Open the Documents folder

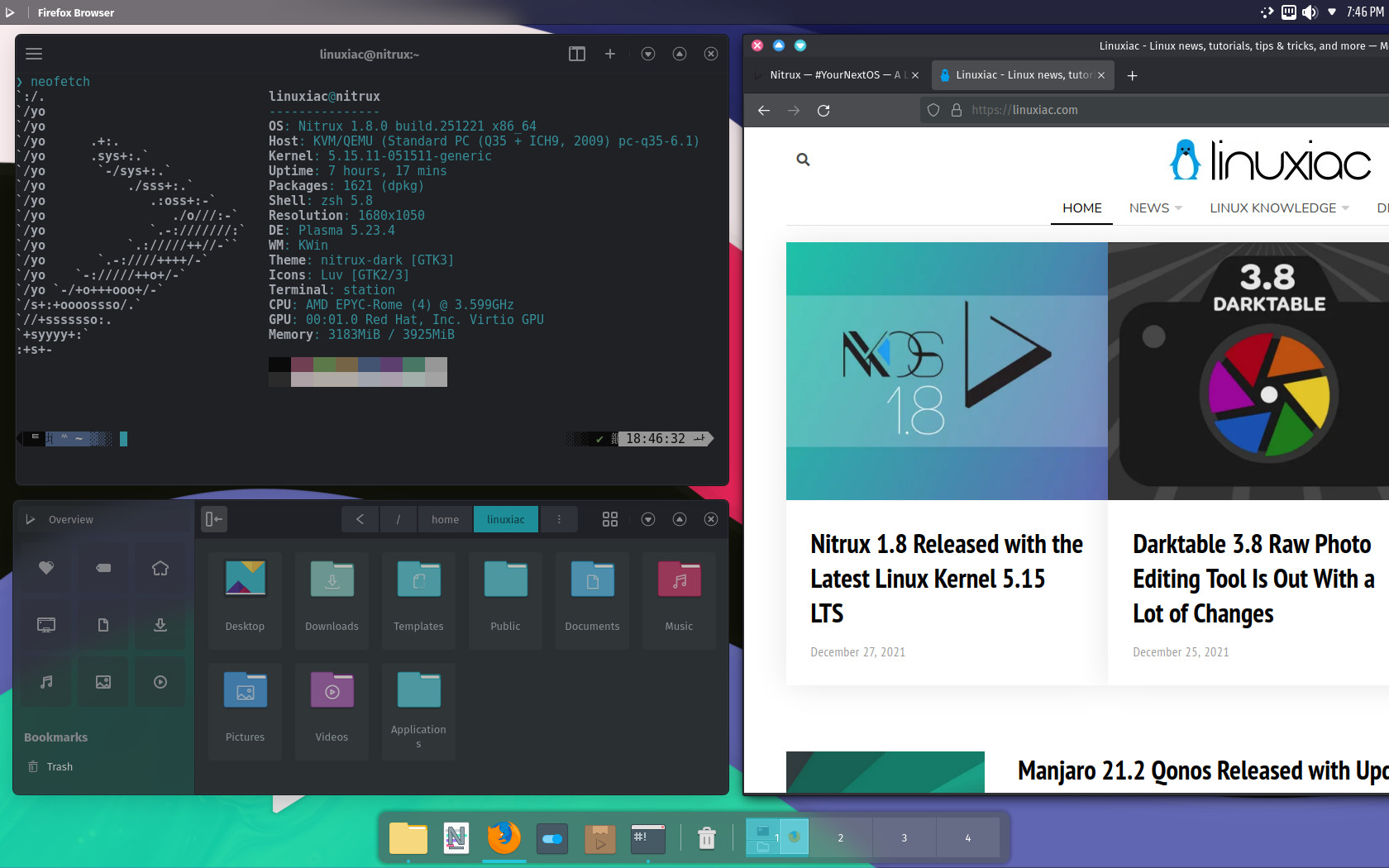593,599
